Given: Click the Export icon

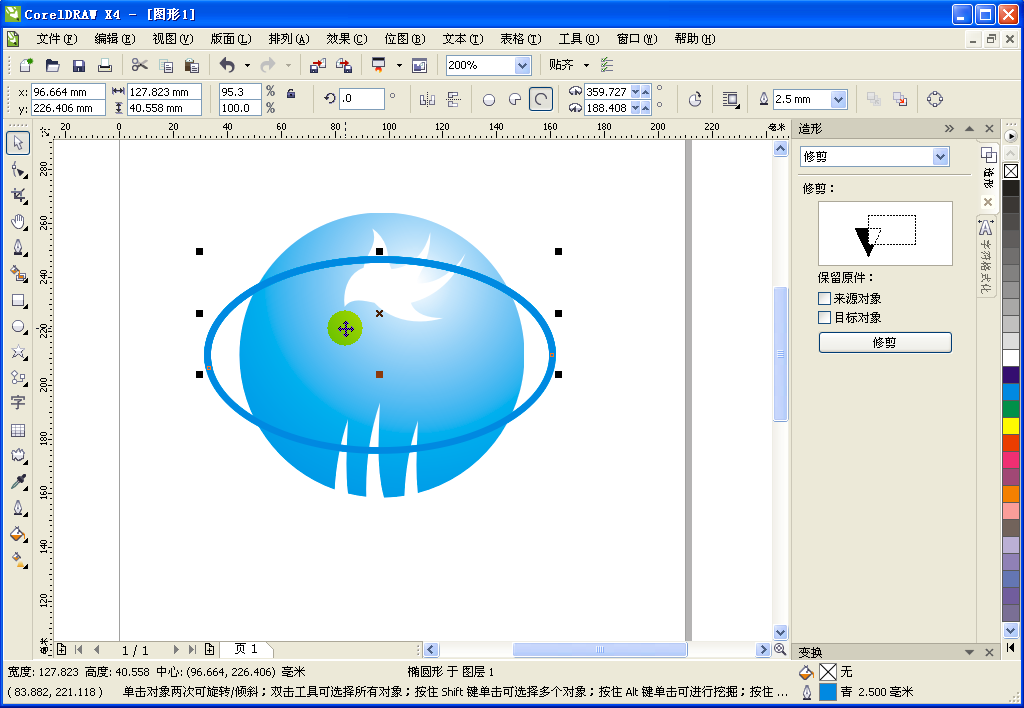Looking at the screenshot, I should [x=344, y=65].
